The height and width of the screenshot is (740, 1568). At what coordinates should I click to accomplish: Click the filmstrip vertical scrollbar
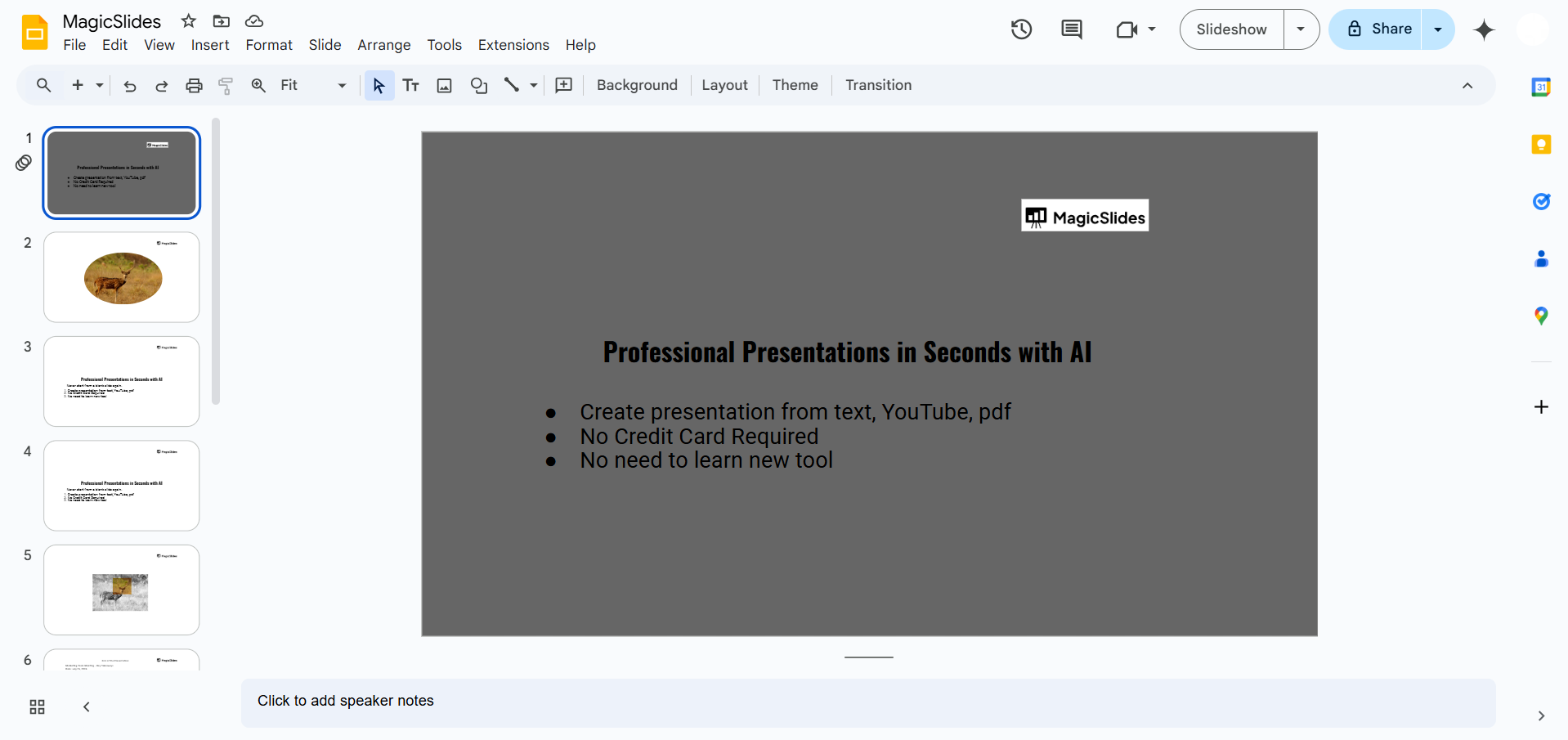coord(216,262)
